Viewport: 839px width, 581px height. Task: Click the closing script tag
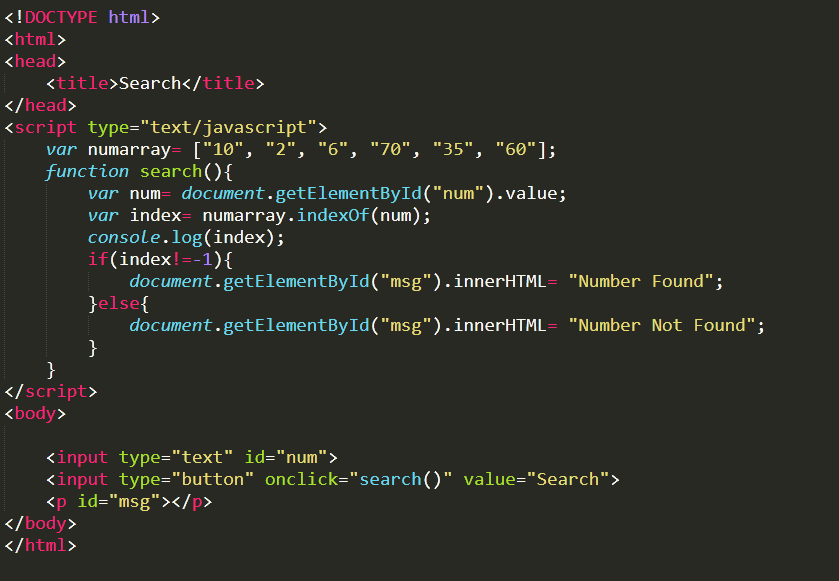pyautogui.click(x=51, y=392)
